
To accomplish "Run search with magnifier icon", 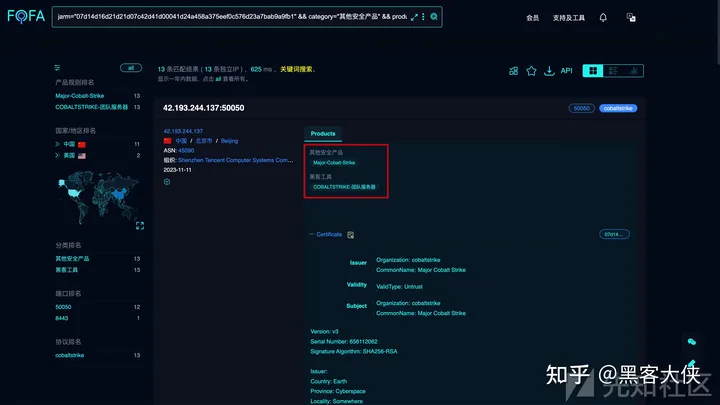I will pyautogui.click(x=433, y=17).
